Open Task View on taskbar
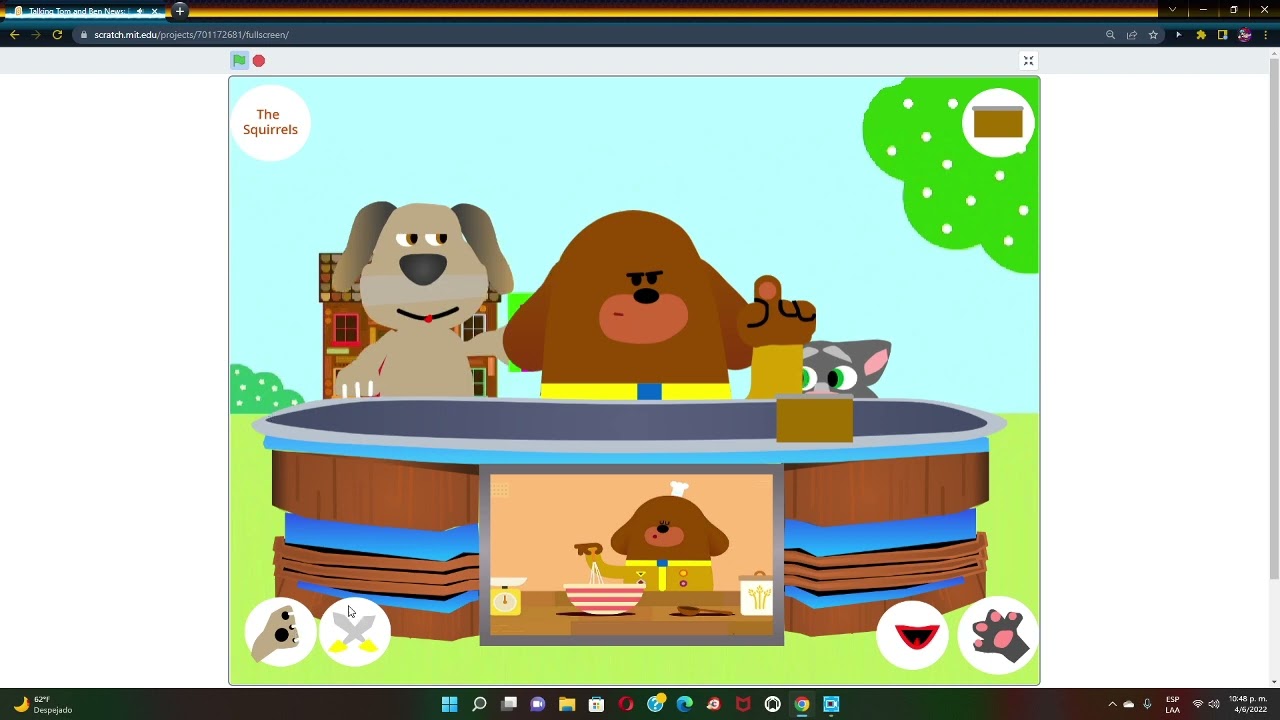The width and height of the screenshot is (1280, 720). click(x=509, y=704)
